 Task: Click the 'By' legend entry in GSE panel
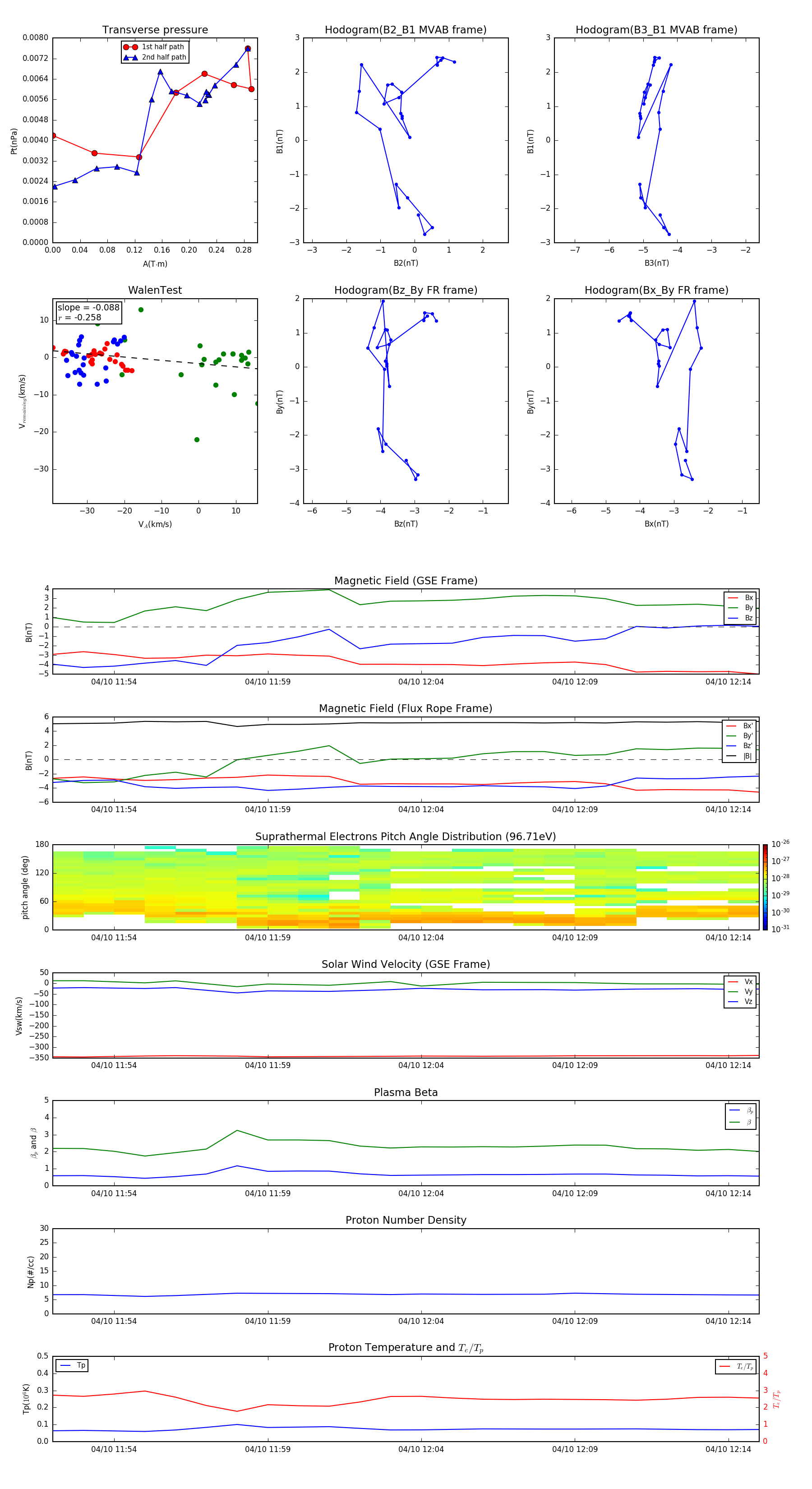click(740, 607)
